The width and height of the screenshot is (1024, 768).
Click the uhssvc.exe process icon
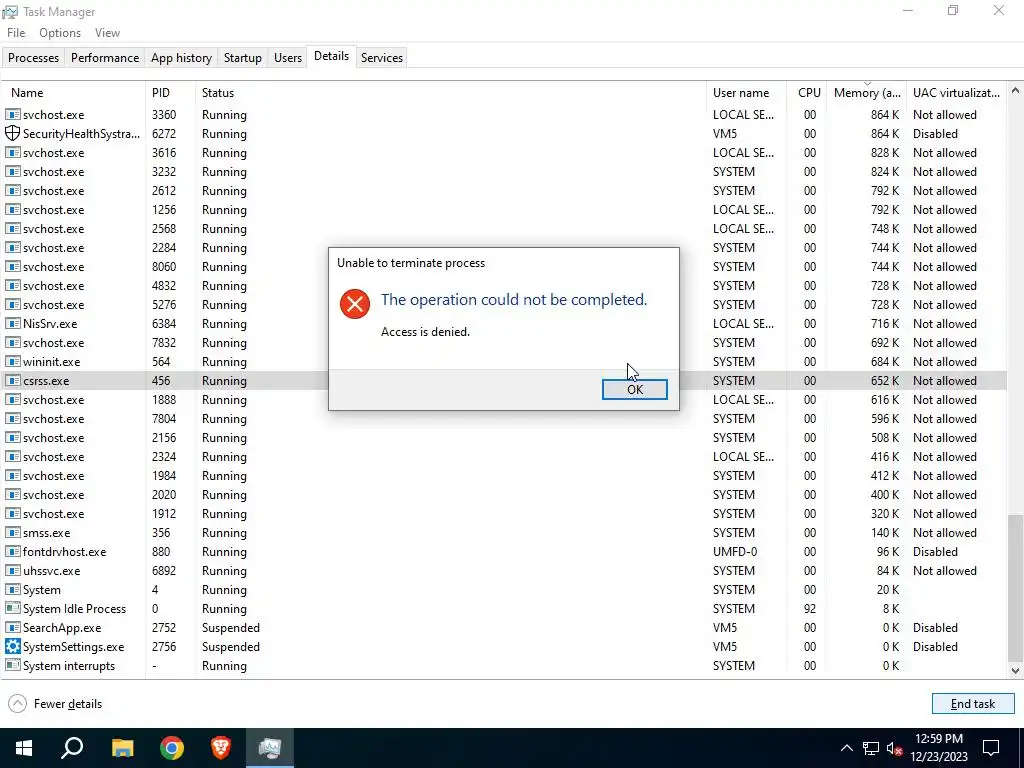coord(12,570)
